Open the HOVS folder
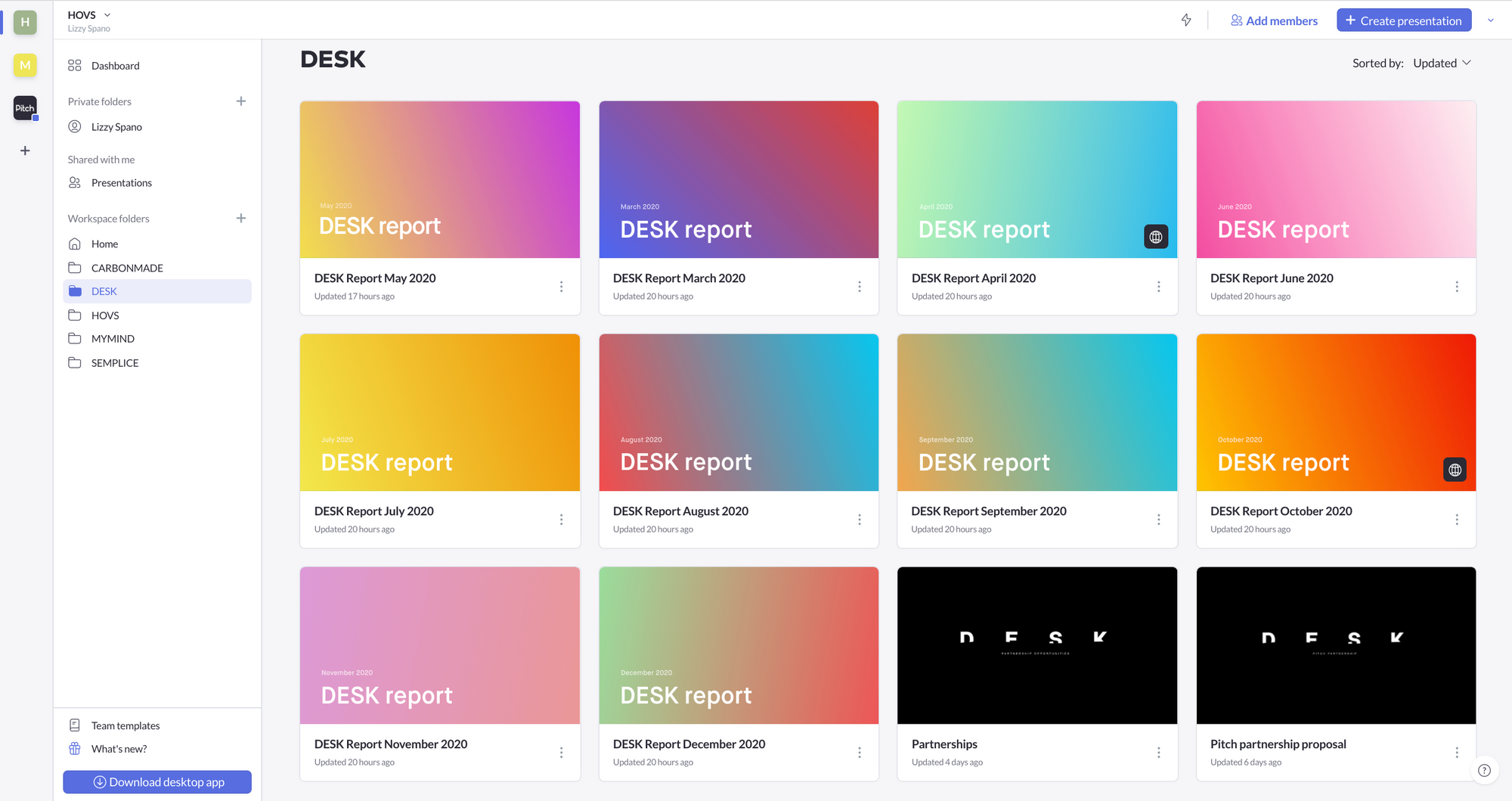Image resolution: width=1512 pixels, height=801 pixels. tap(157, 315)
